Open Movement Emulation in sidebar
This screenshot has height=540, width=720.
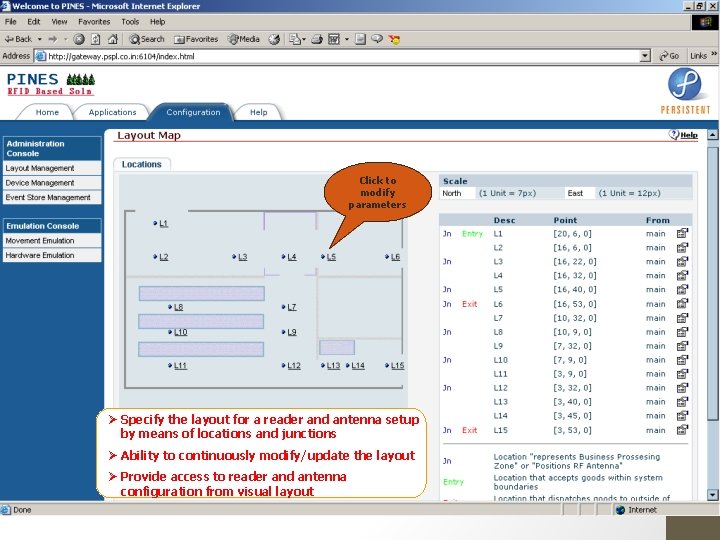point(52,241)
